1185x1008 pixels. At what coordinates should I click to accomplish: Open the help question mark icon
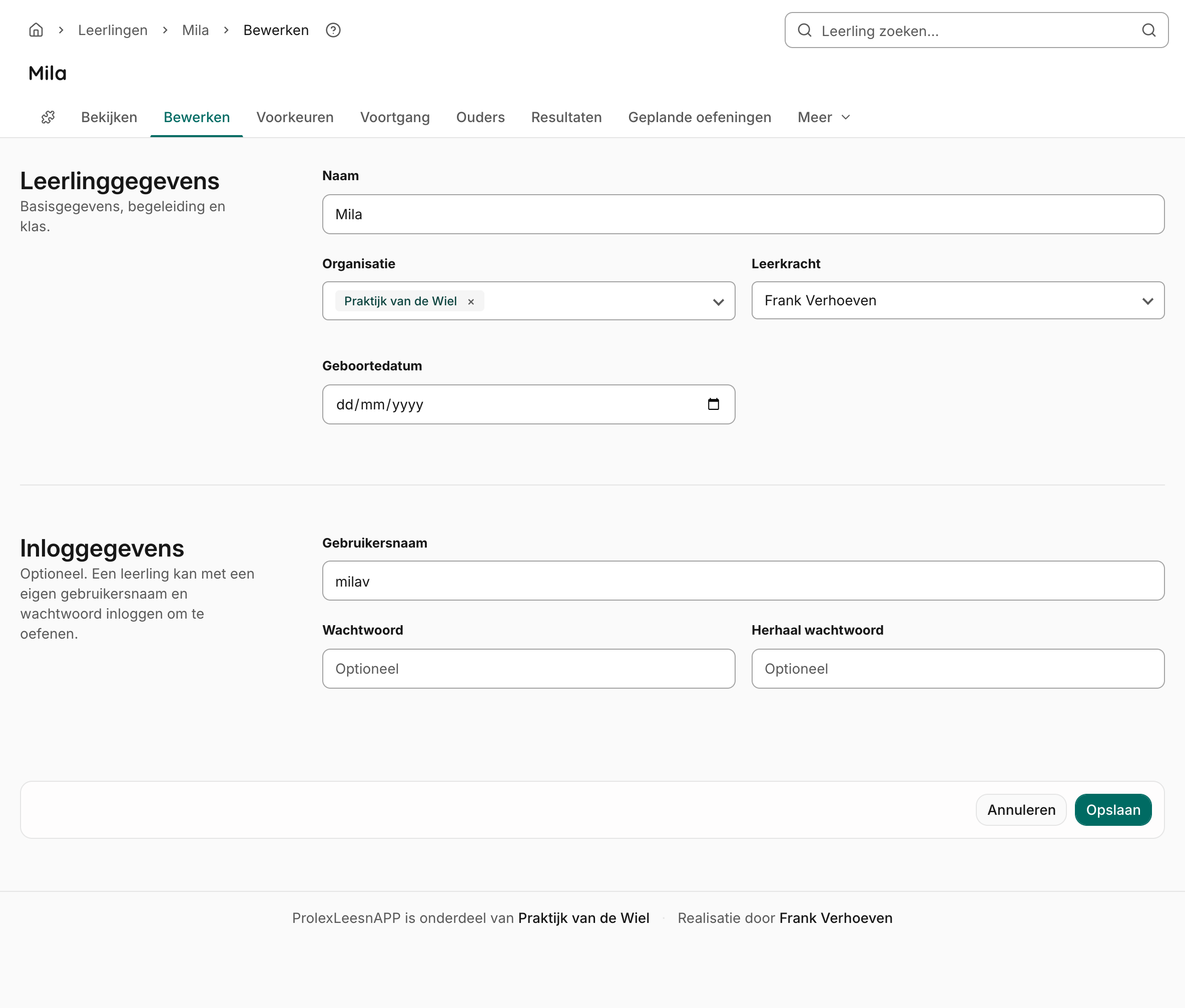point(333,30)
